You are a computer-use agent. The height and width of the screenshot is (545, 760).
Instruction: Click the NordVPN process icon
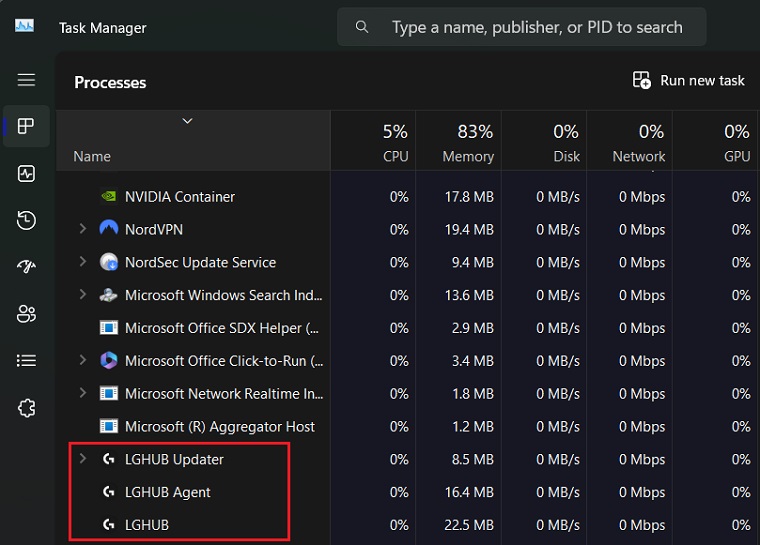[x=109, y=228]
